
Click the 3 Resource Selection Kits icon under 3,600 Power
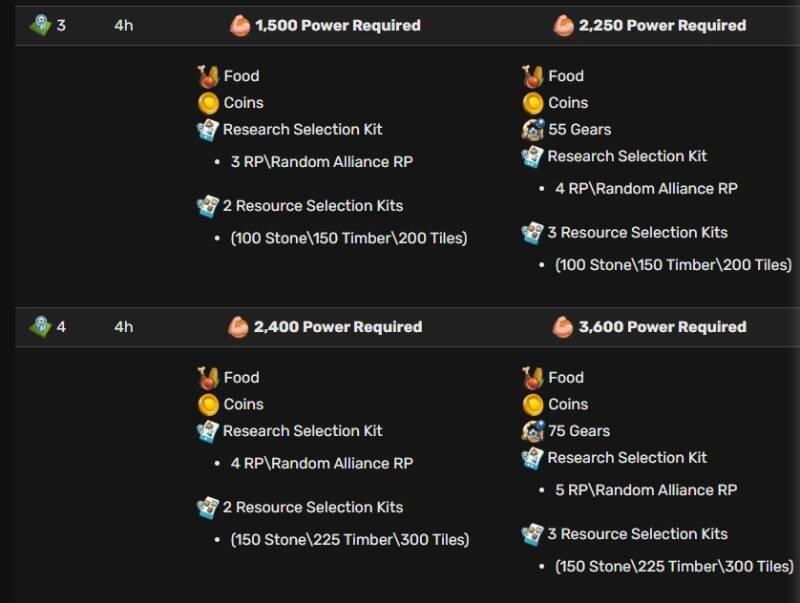[533, 534]
